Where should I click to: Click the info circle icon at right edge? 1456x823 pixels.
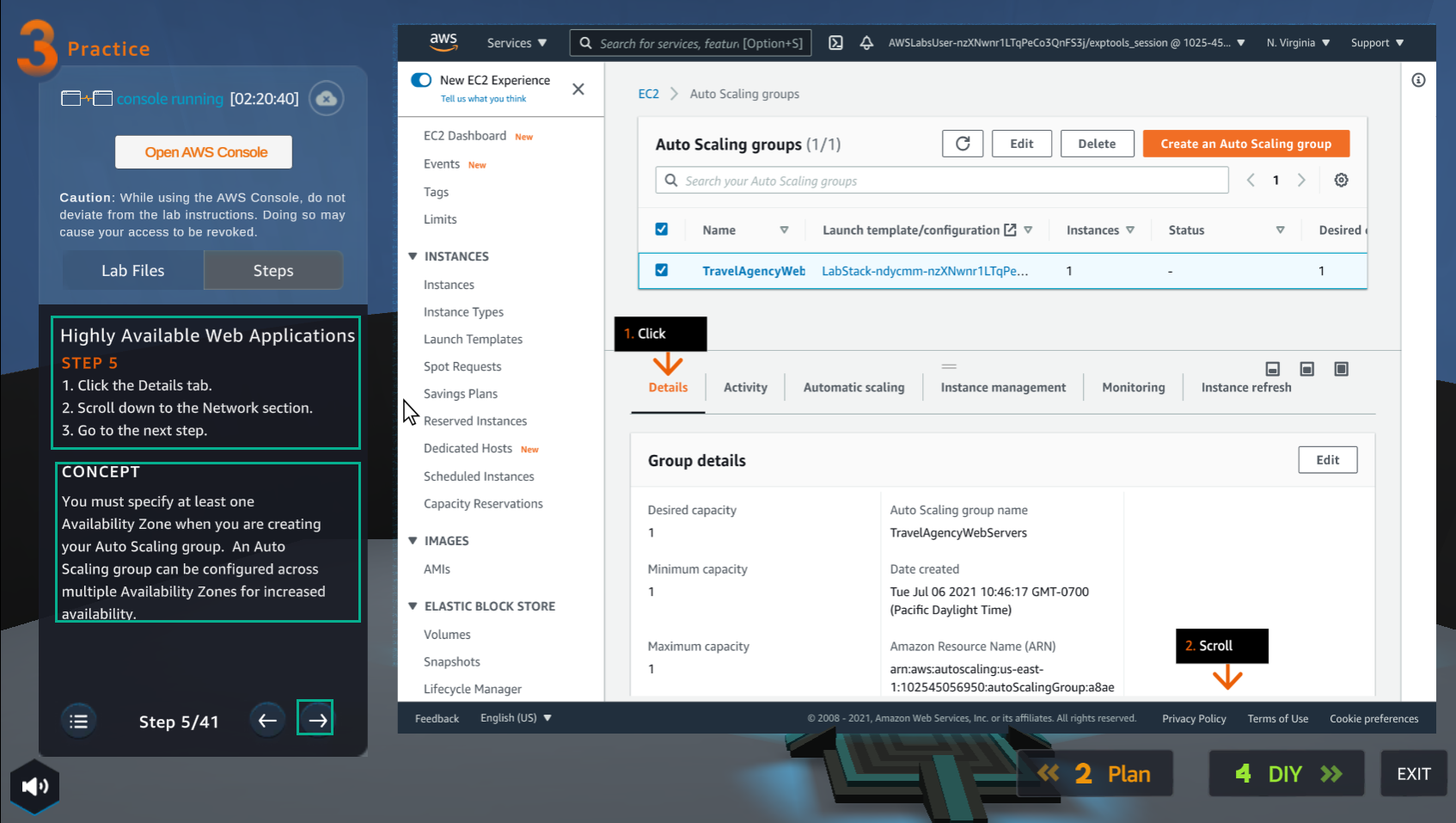1418,80
